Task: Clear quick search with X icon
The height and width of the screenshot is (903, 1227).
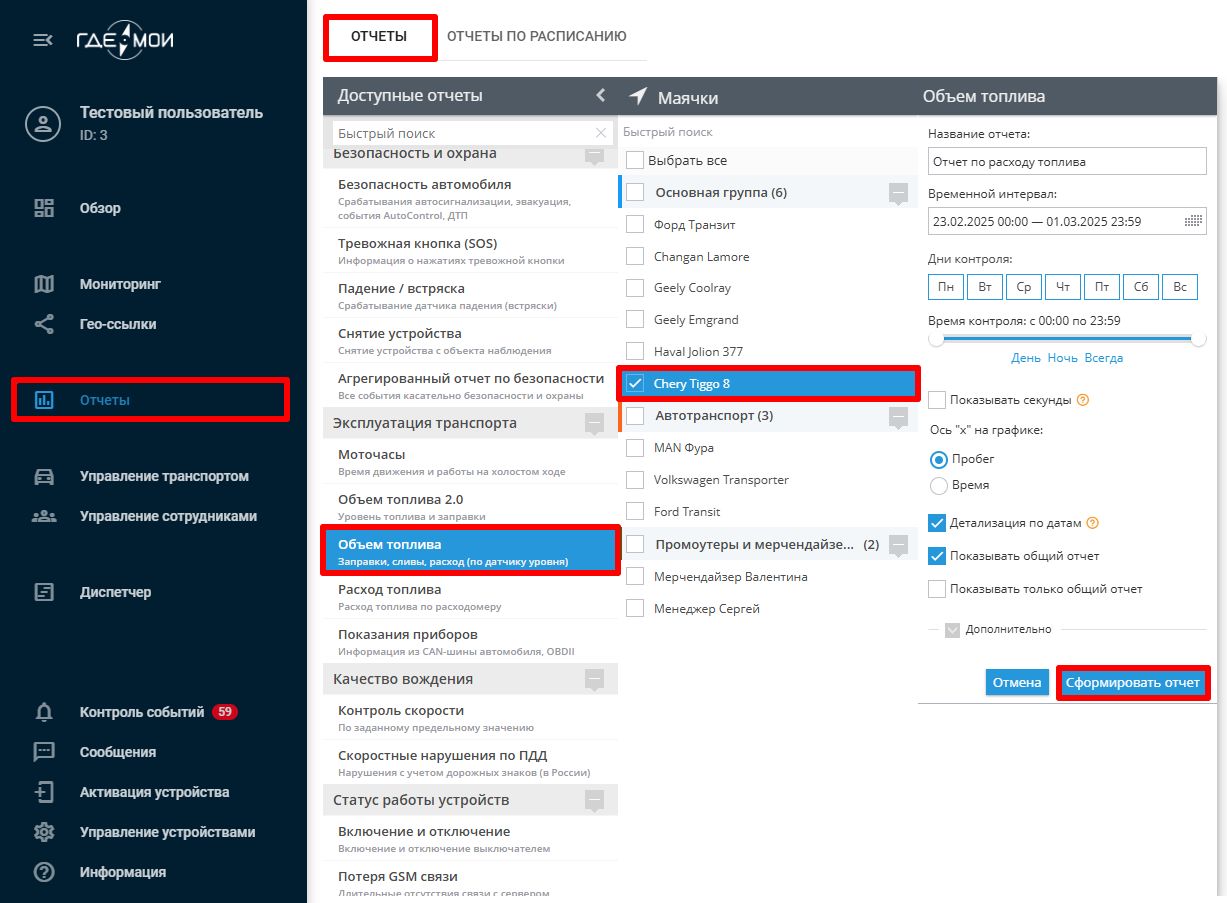Action: click(x=601, y=133)
